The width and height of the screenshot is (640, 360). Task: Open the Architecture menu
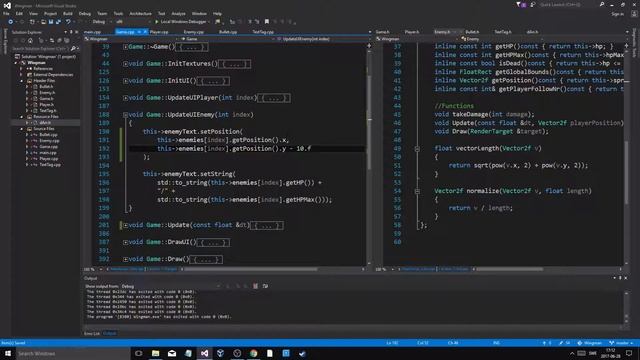(140, 13)
